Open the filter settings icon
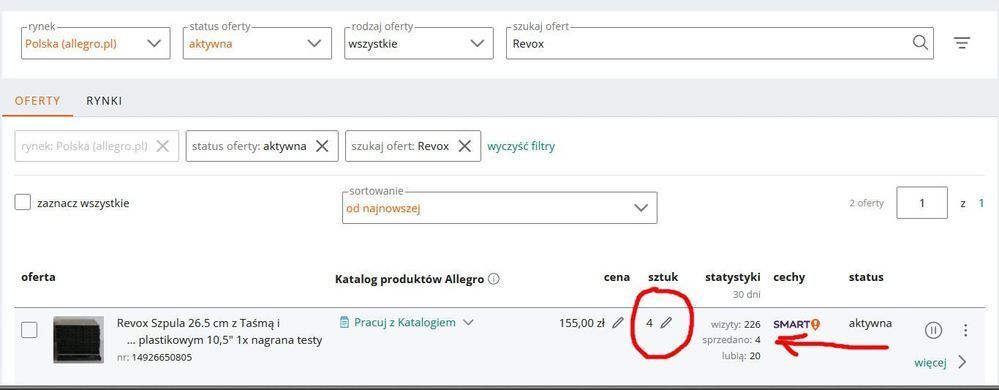999x390 pixels. 961,43
